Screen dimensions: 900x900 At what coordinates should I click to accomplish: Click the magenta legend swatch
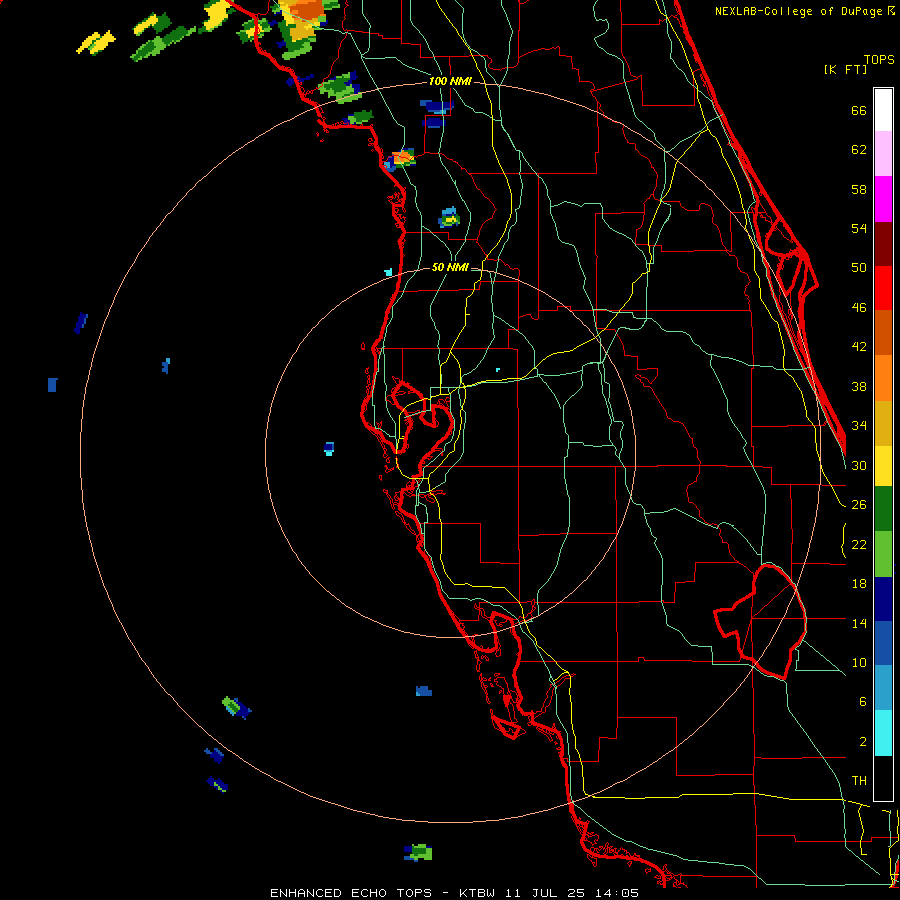[x=883, y=199]
